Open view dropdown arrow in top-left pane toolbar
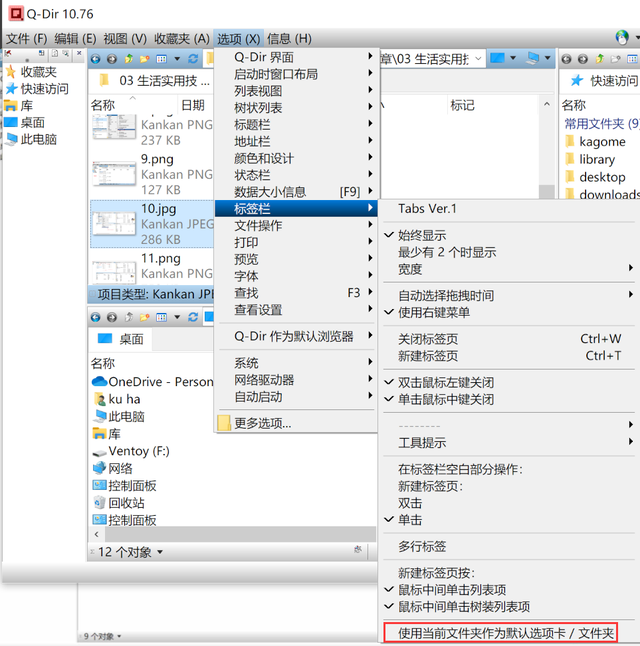The image size is (640, 646). [177, 59]
